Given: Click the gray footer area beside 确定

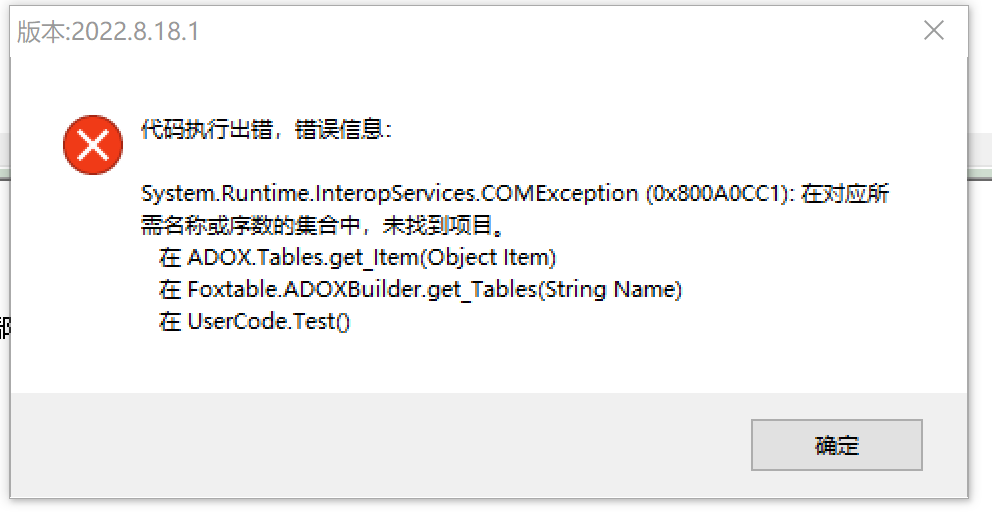Looking at the screenshot, I should (380, 445).
